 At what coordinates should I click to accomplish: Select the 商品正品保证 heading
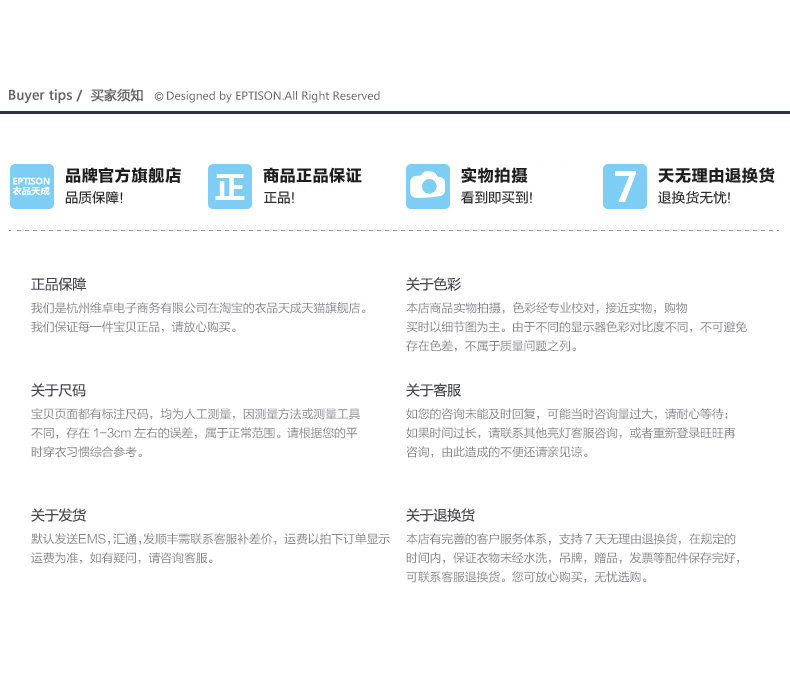[312, 176]
